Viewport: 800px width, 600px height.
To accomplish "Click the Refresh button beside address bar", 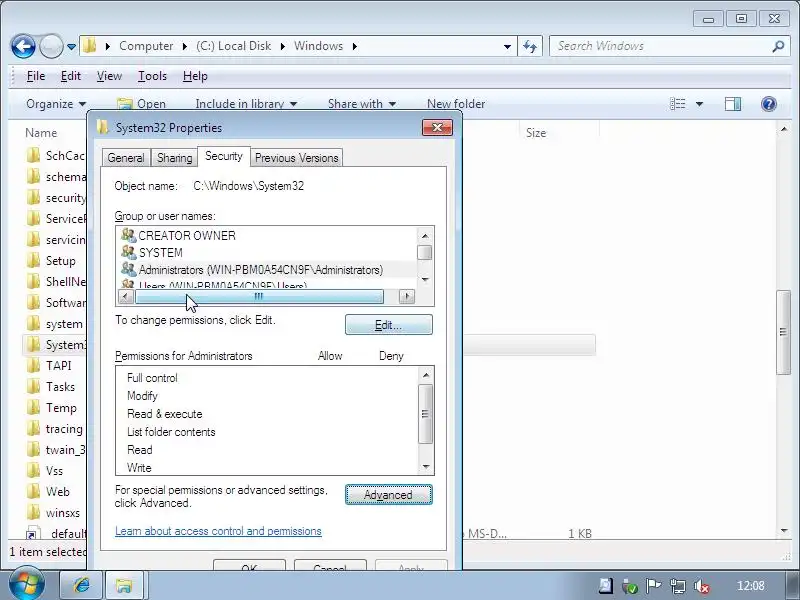I will click(x=530, y=46).
